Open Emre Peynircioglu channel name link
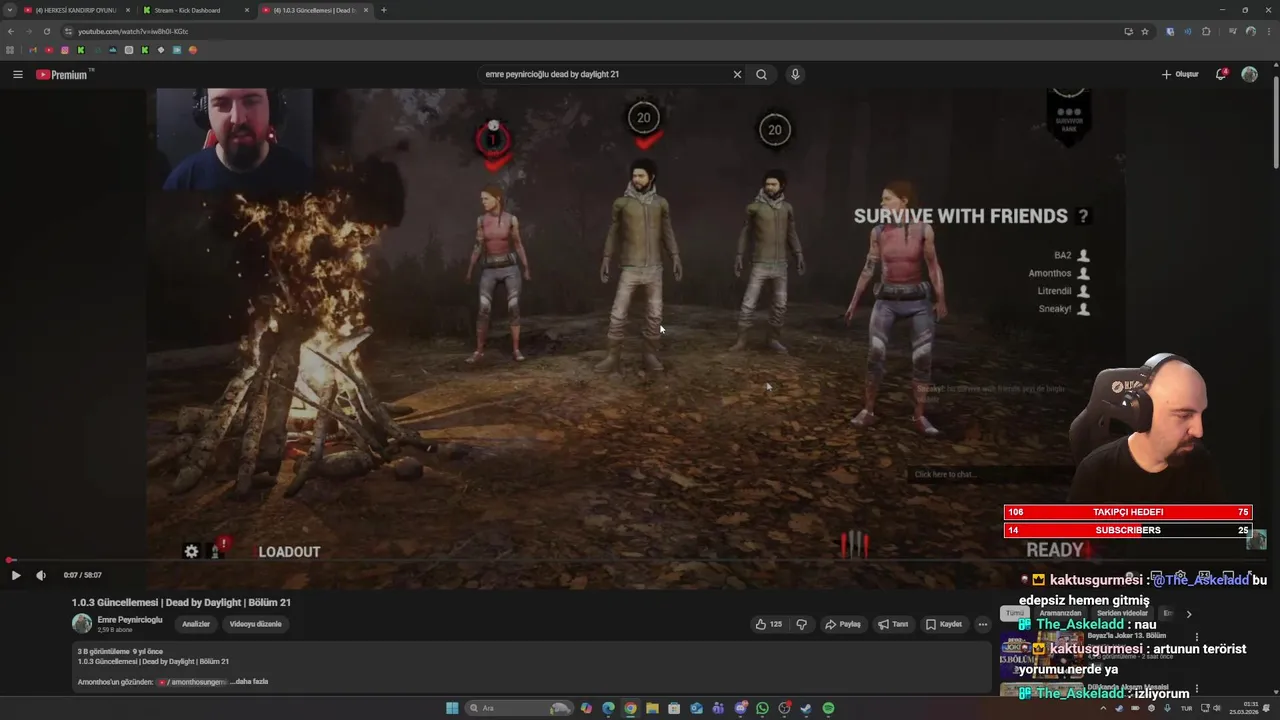Image resolution: width=1280 pixels, height=720 pixels. click(x=130, y=620)
